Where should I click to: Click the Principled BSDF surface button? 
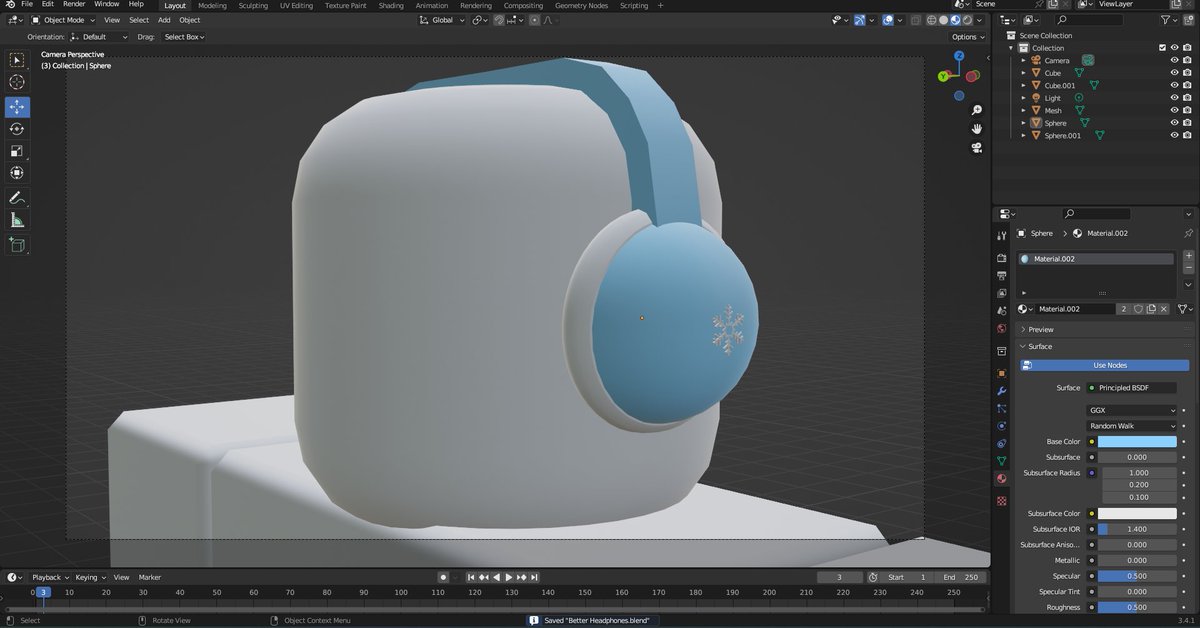[x=1132, y=387]
